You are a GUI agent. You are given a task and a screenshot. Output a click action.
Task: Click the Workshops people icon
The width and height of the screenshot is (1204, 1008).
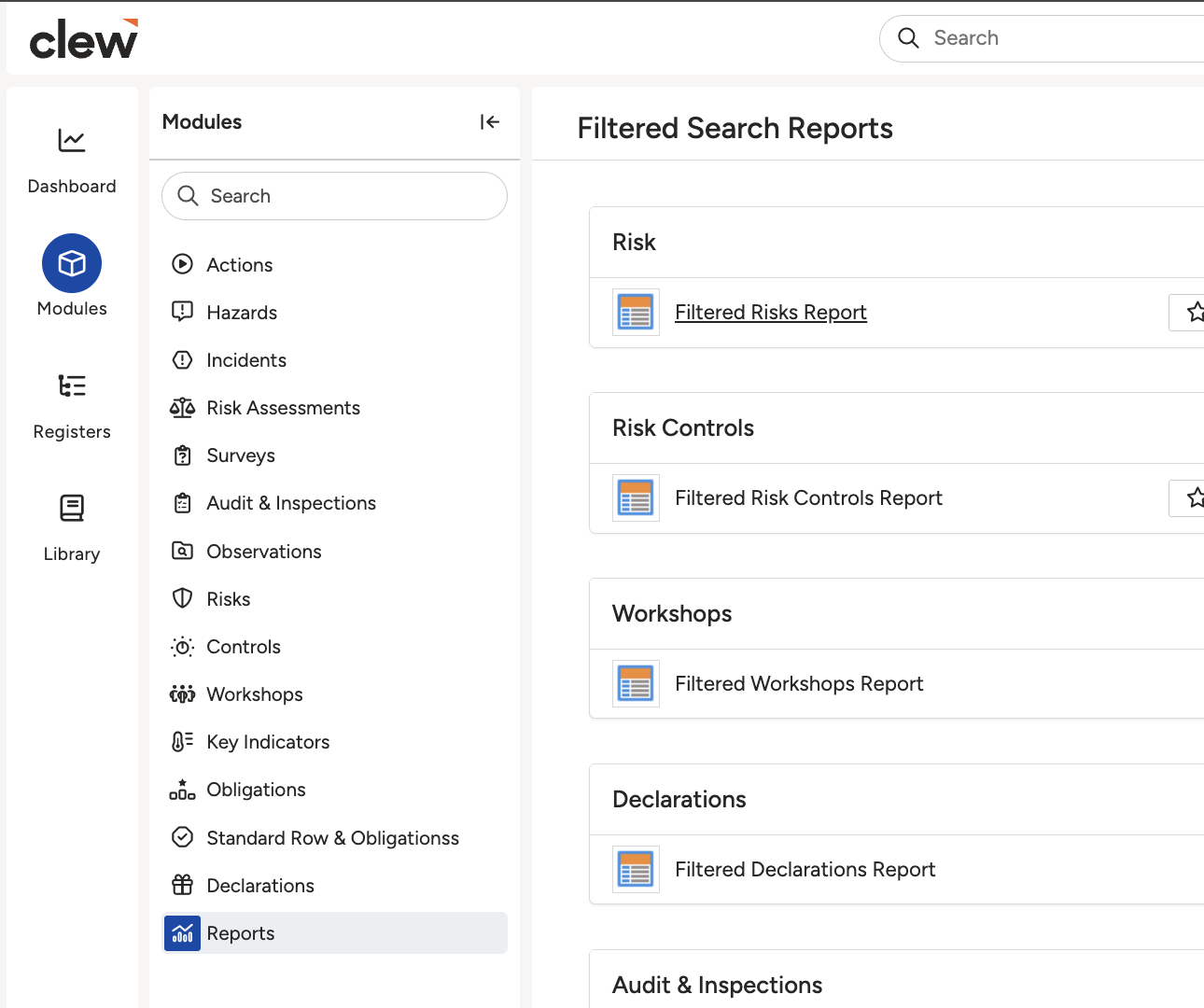click(183, 694)
